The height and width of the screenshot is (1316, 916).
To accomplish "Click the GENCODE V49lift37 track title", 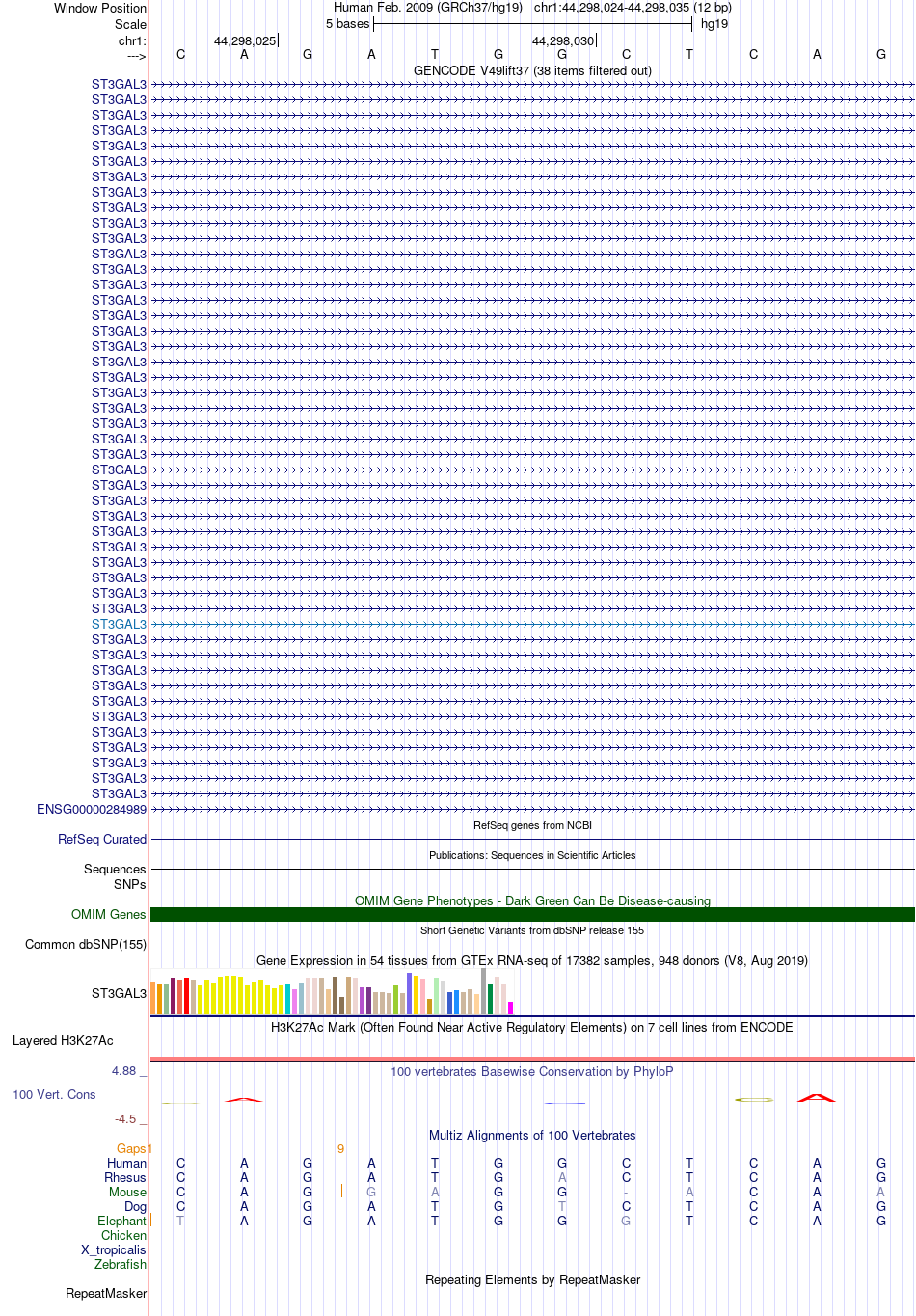I will click(x=532, y=70).
